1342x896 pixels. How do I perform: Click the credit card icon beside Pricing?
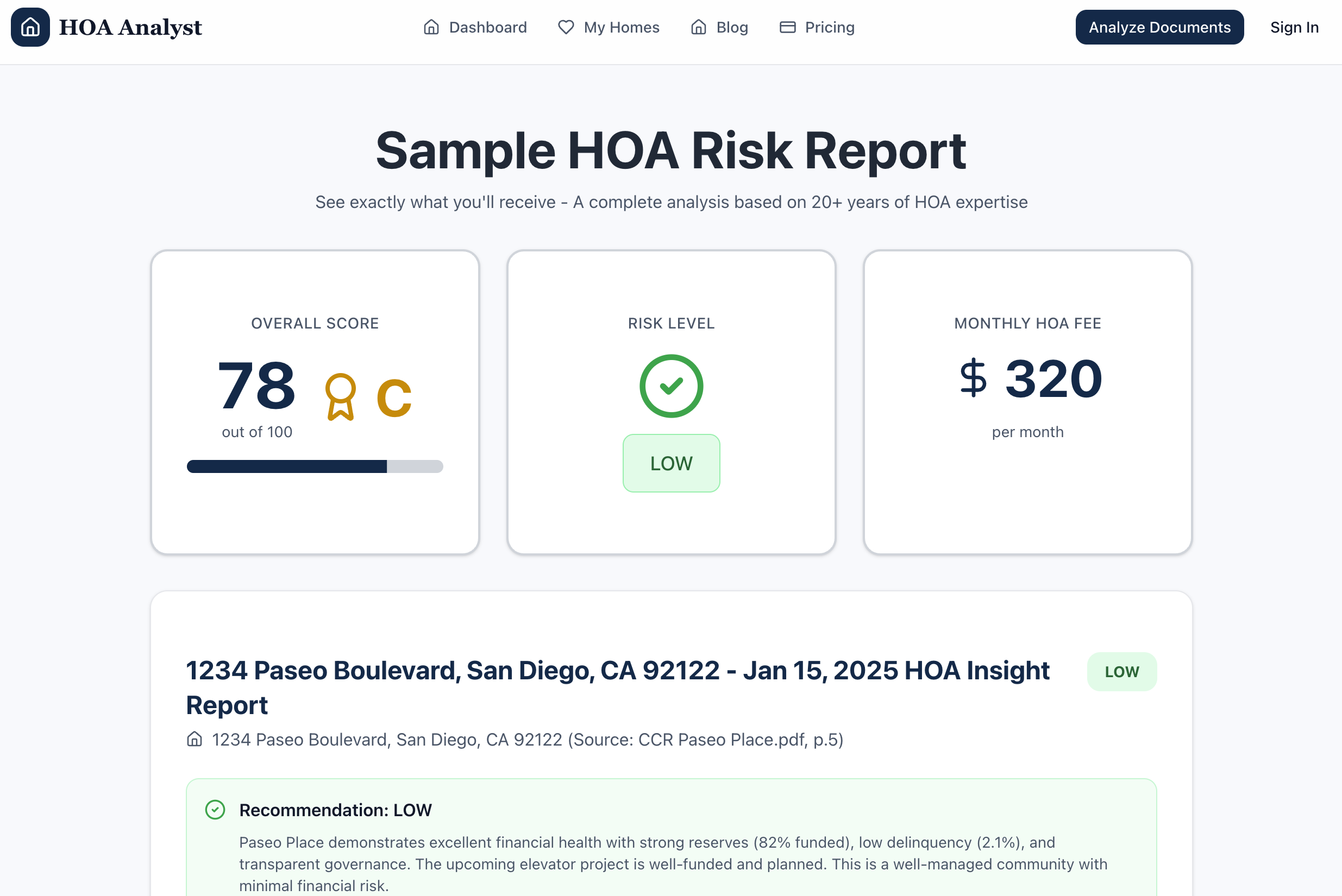787,27
